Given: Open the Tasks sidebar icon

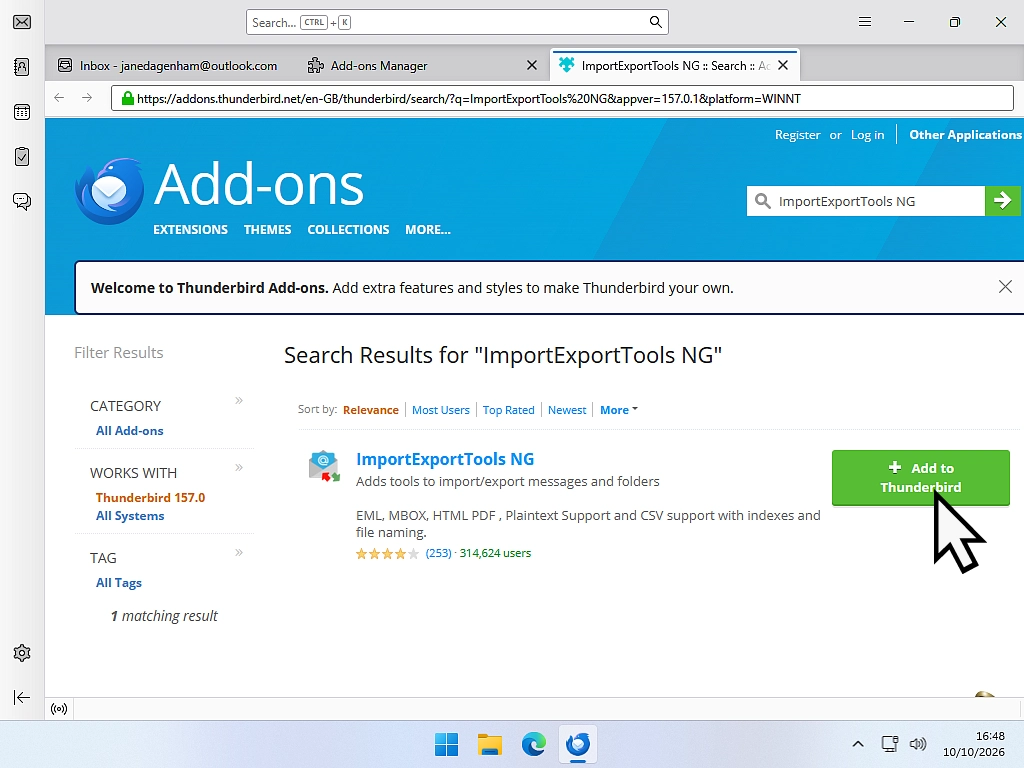Looking at the screenshot, I should click(x=22, y=157).
